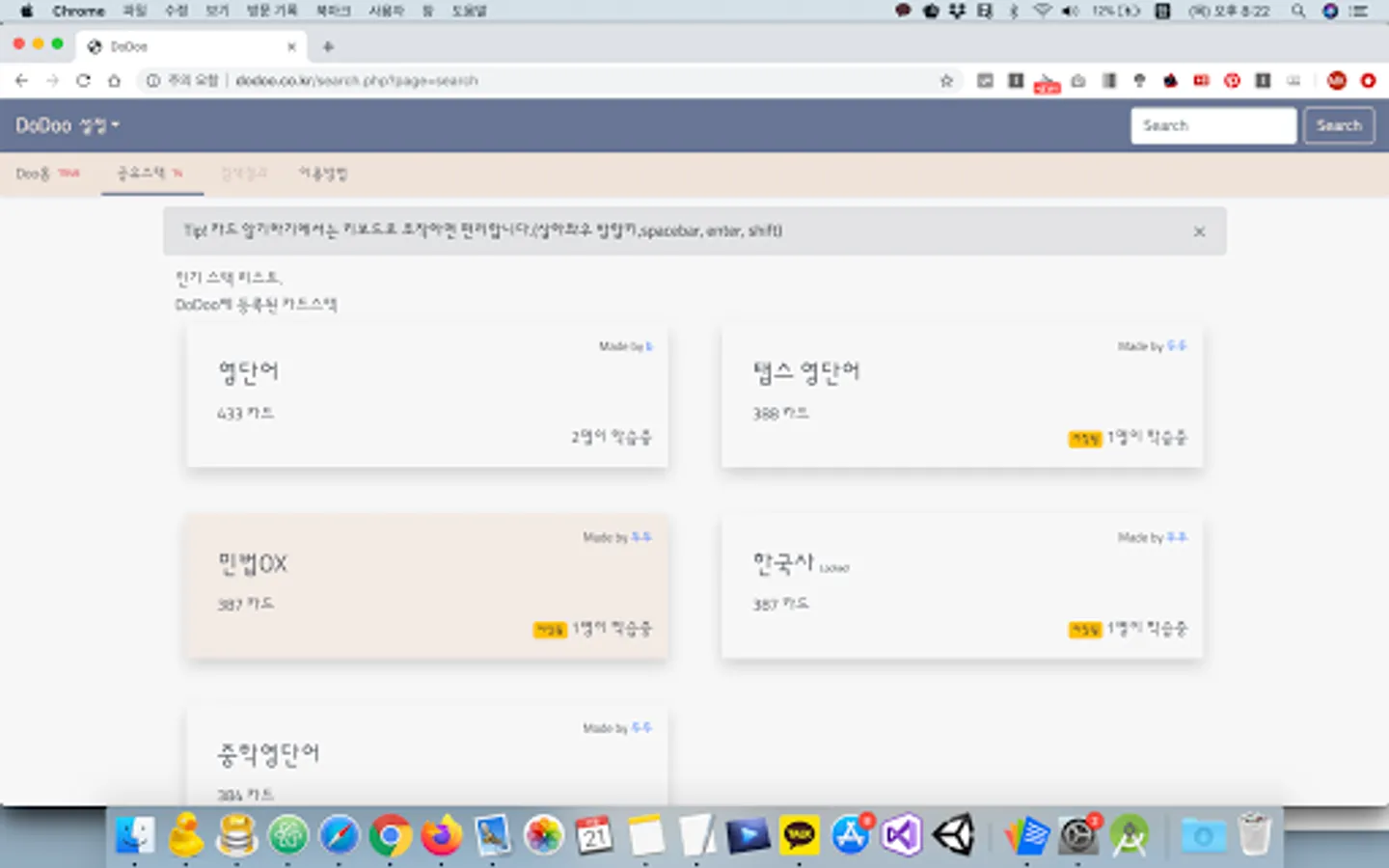Open the Trash in the Dock
The image size is (1389, 868).
click(1254, 835)
